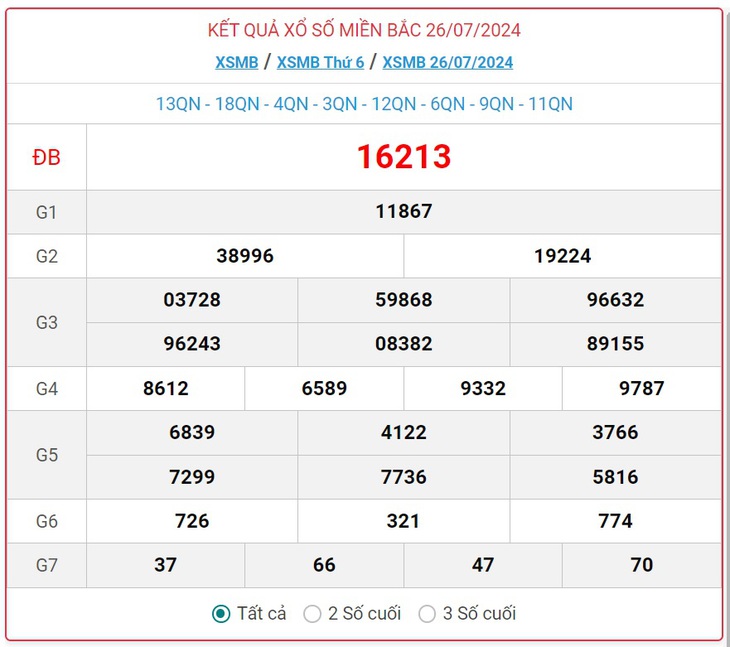This screenshot has height=647, width=730.
Task: Open the XSMB 26/07/2024 link
Action: pyautogui.click(x=448, y=62)
